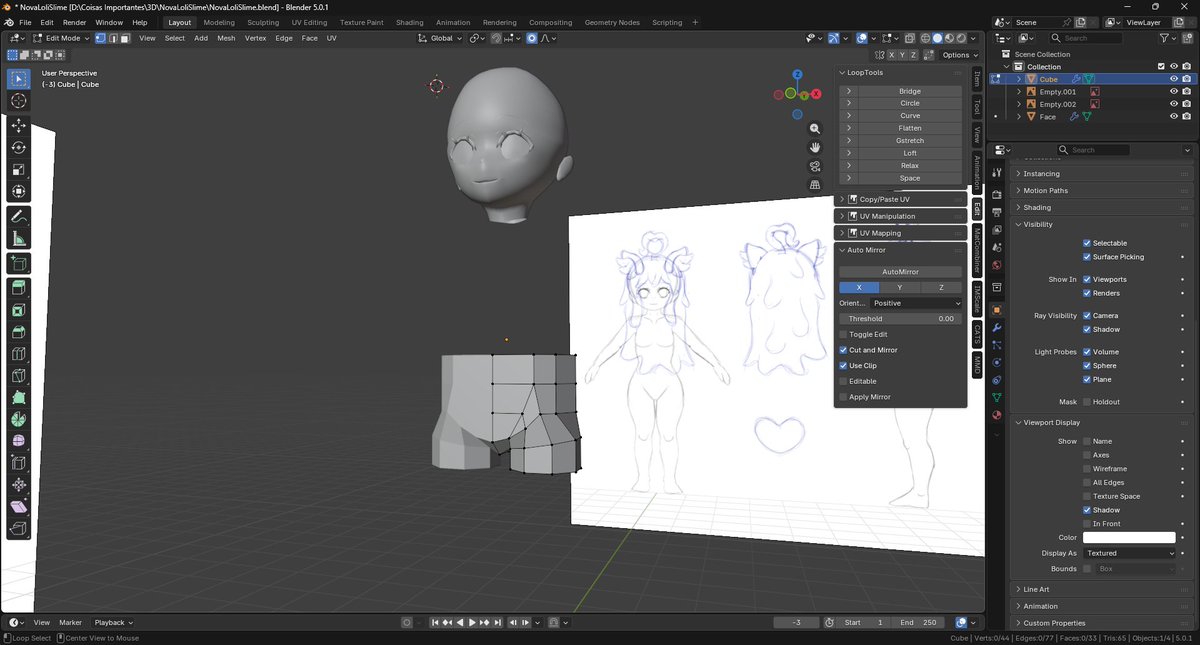
Task: Collapse the LoopTools panel
Action: click(x=900, y=73)
